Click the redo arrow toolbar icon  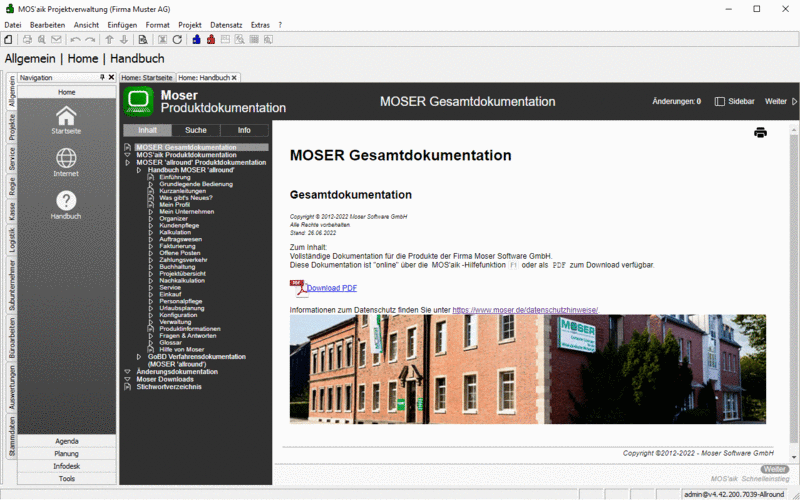[x=90, y=39]
